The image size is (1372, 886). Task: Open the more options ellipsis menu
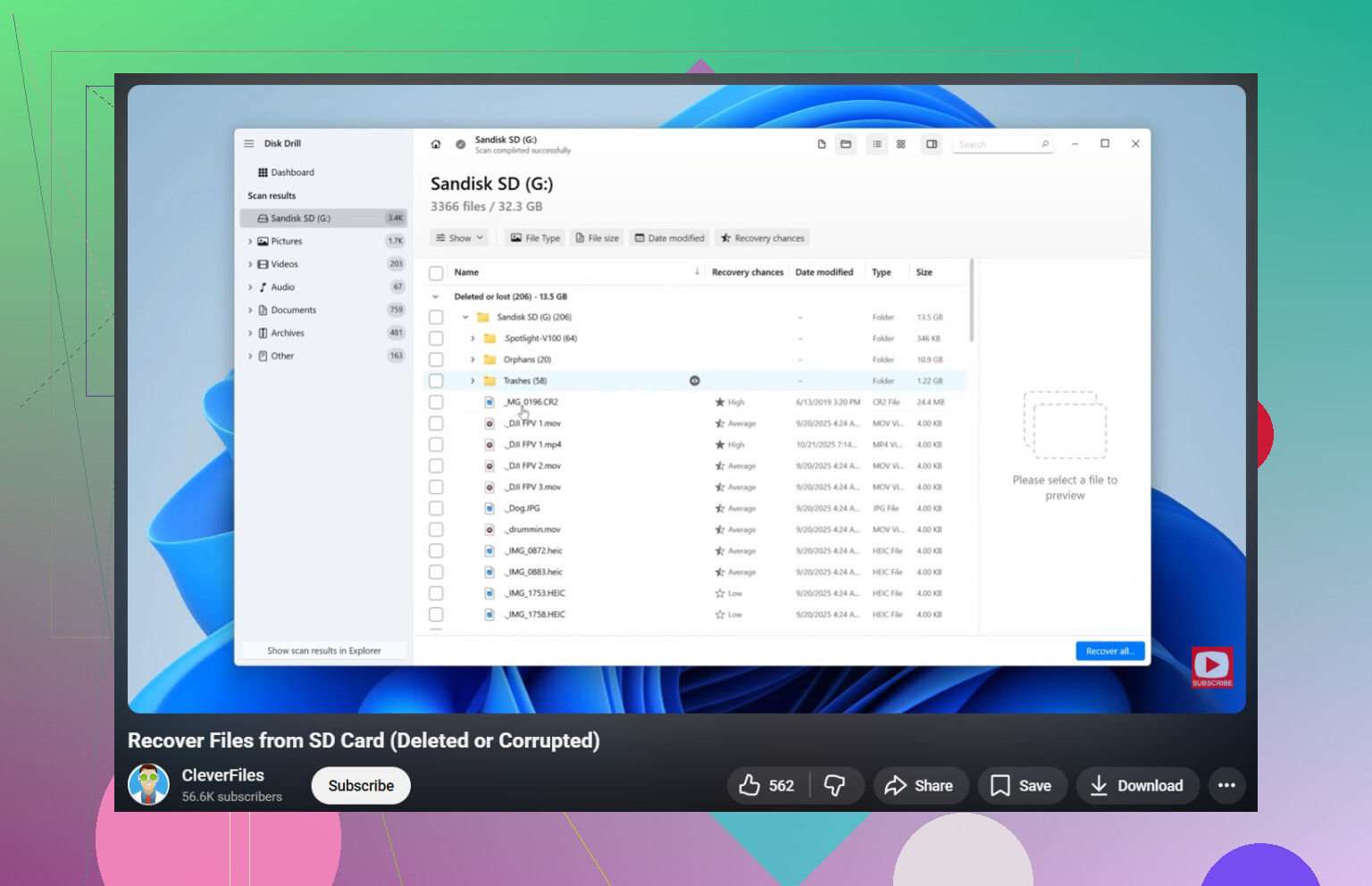coord(1226,786)
